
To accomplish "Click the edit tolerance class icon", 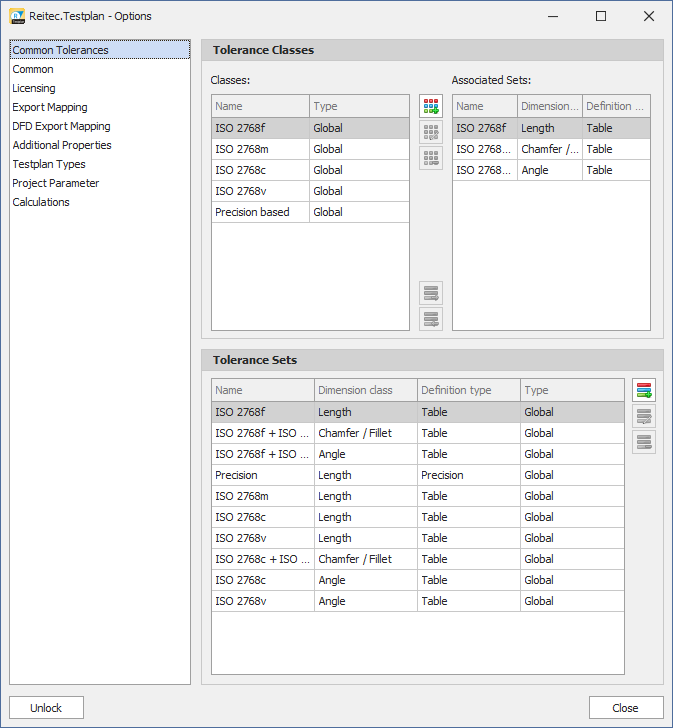I will [431, 132].
